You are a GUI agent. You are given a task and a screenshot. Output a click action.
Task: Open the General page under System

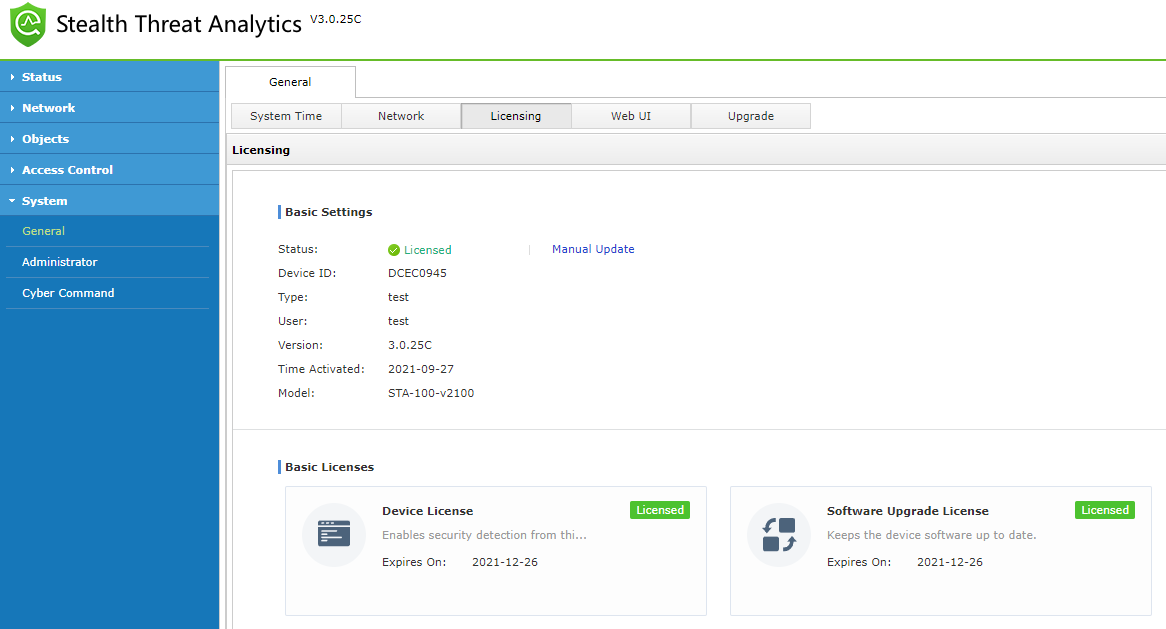[x=43, y=231]
